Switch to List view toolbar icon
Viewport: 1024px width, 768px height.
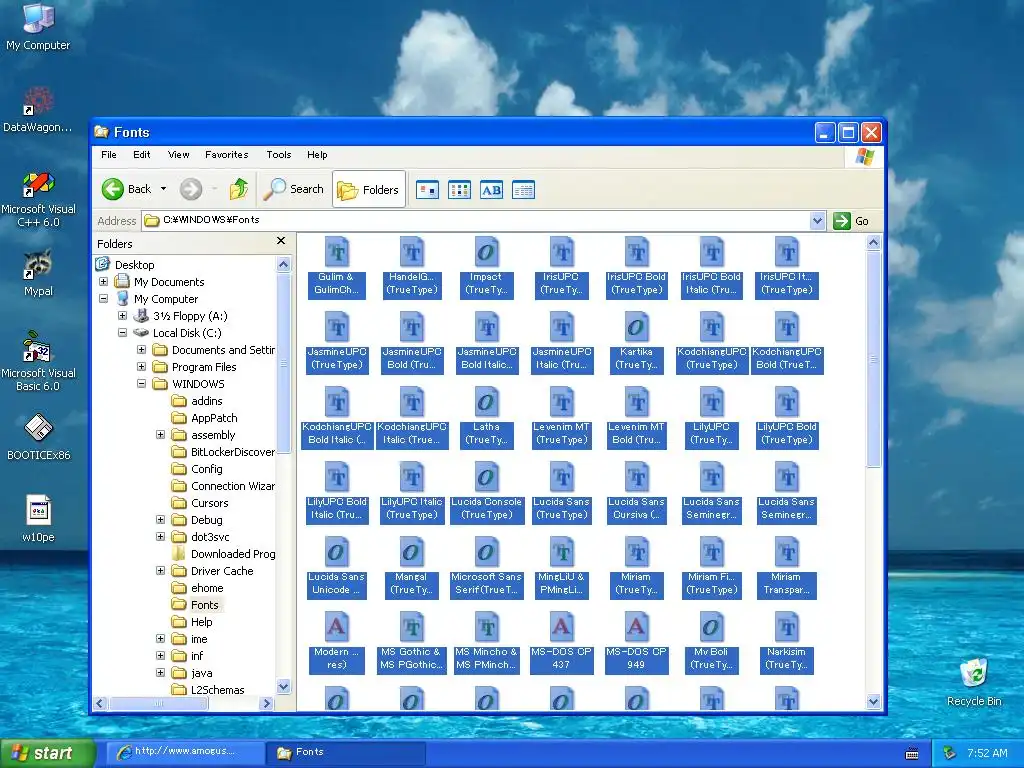[x=459, y=190]
